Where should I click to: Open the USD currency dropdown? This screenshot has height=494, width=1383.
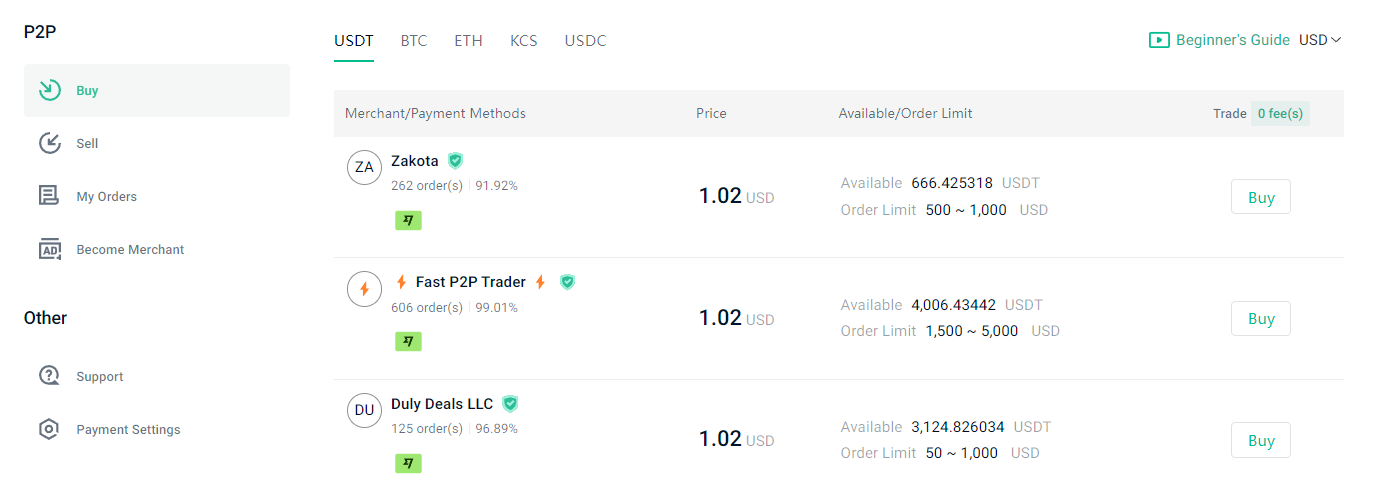point(1320,40)
